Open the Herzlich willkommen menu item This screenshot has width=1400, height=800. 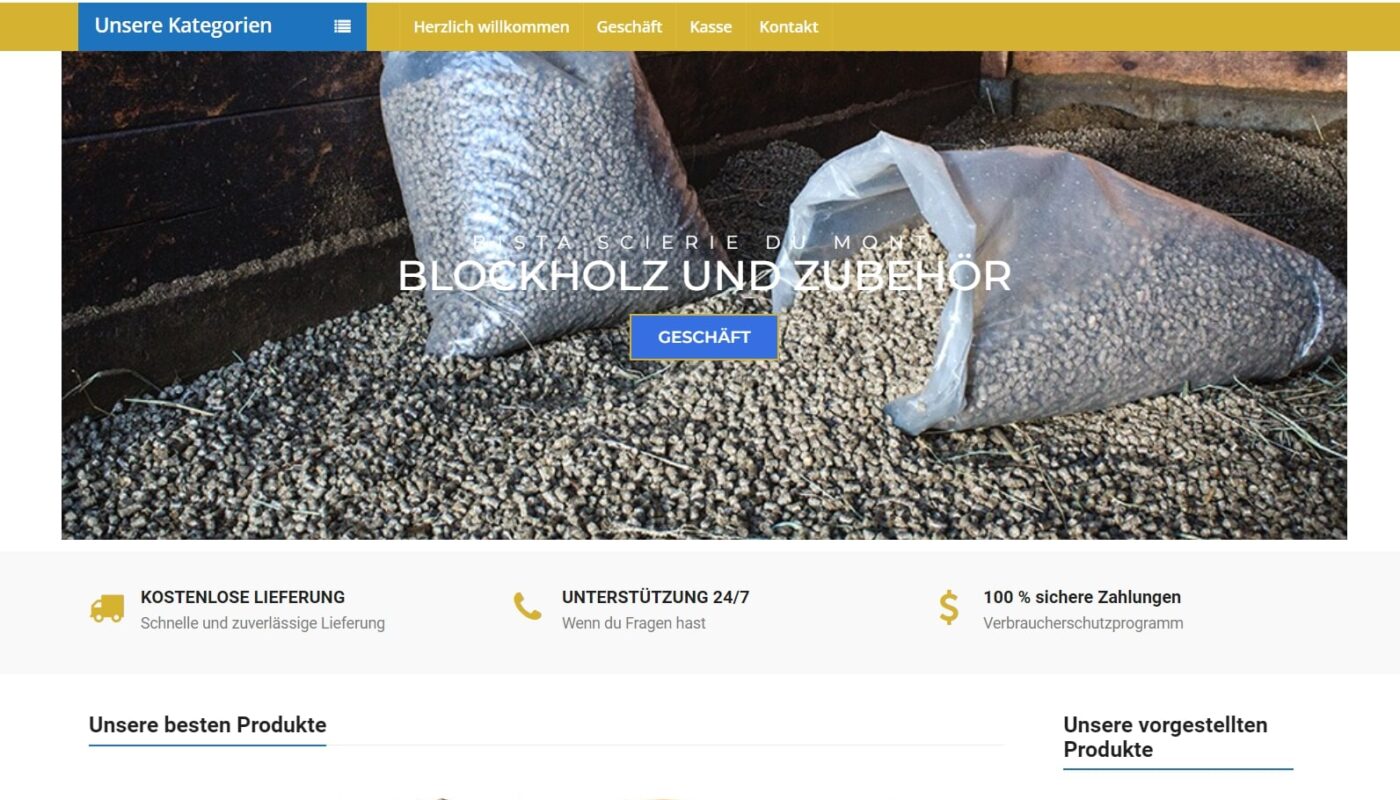pyautogui.click(x=491, y=27)
